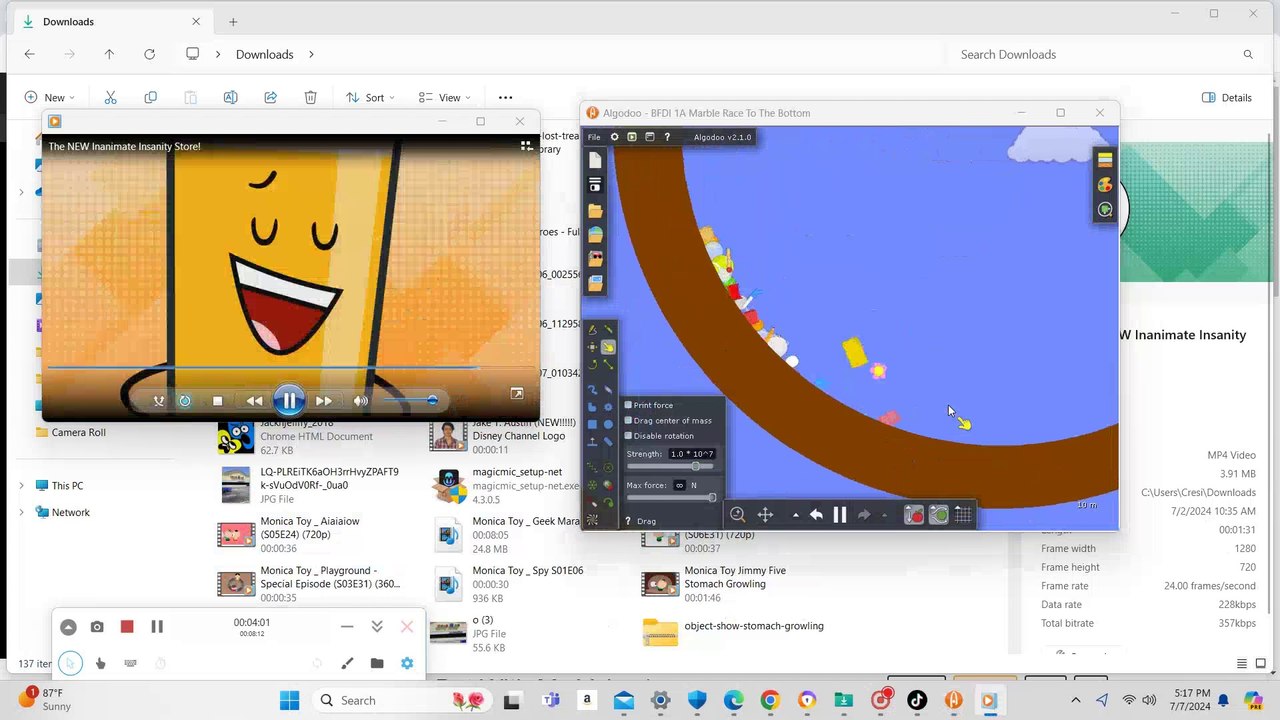Viewport: 1280px width, 720px height.
Task: Collapse the recorder panel double chevron
Action: (377, 627)
